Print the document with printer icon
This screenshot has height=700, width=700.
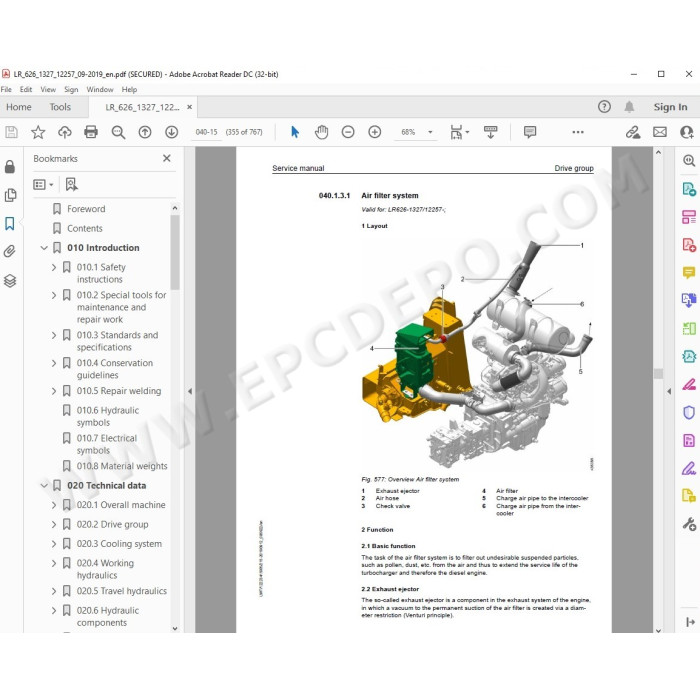(x=91, y=132)
